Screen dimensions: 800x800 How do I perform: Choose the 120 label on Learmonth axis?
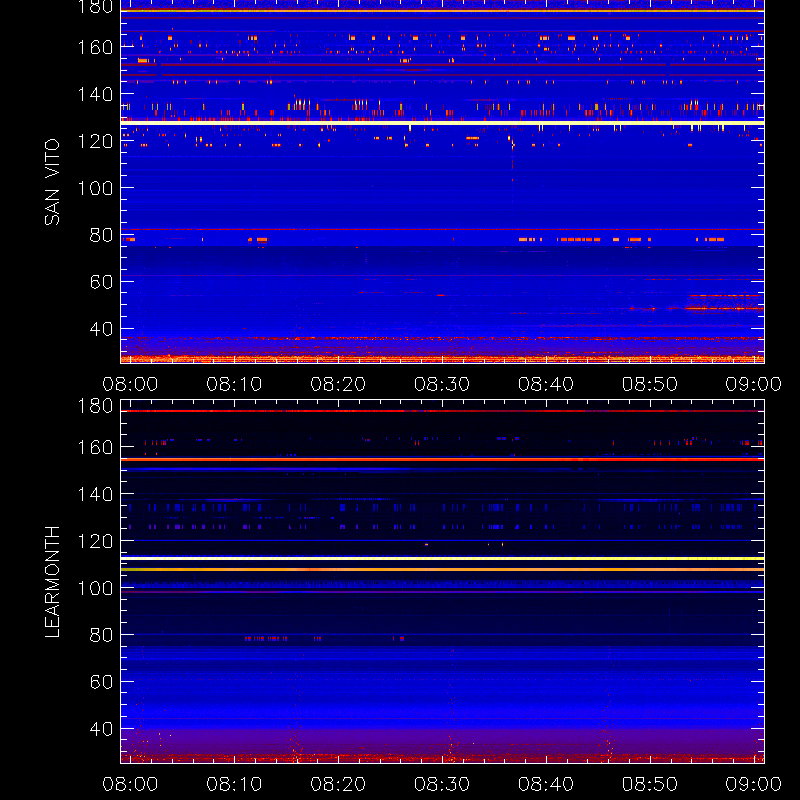95,541
